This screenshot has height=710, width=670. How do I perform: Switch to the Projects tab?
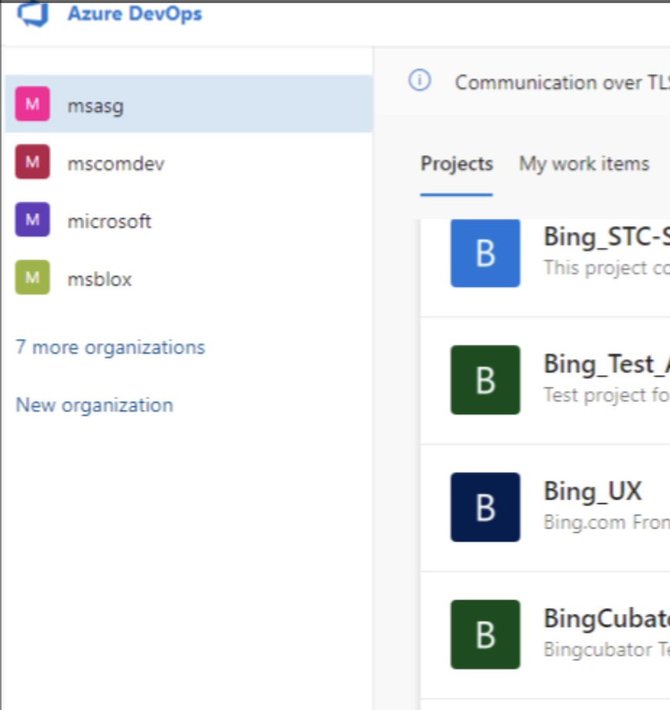click(456, 164)
